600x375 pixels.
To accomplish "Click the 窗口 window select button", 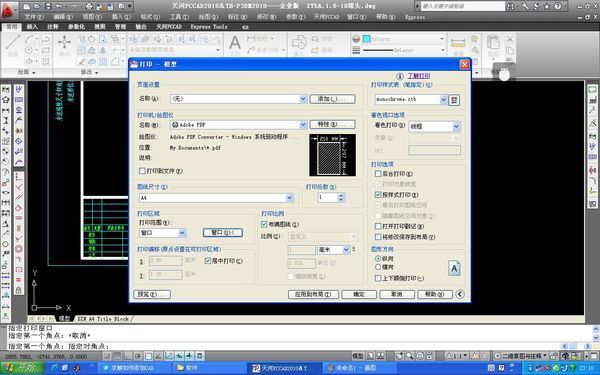I will pos(223,233).
